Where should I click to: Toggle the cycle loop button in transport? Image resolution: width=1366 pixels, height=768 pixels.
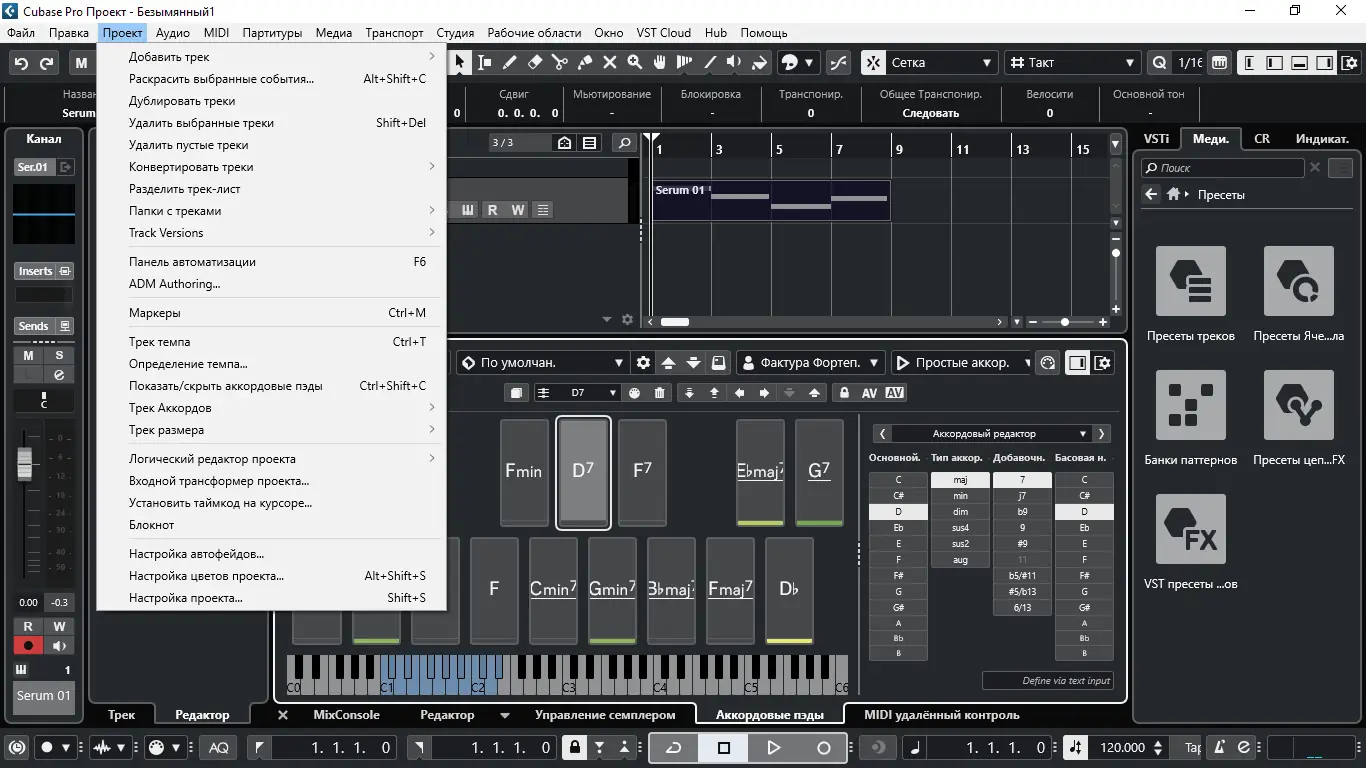click(674, 747)
